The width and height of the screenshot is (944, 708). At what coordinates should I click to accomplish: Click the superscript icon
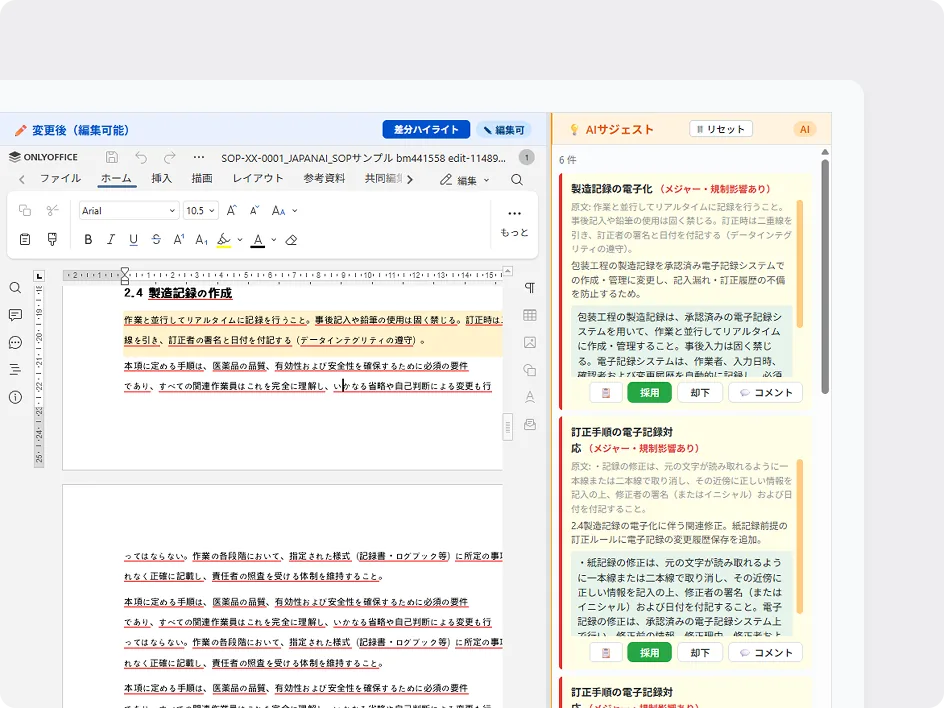(x=179, y=240)
